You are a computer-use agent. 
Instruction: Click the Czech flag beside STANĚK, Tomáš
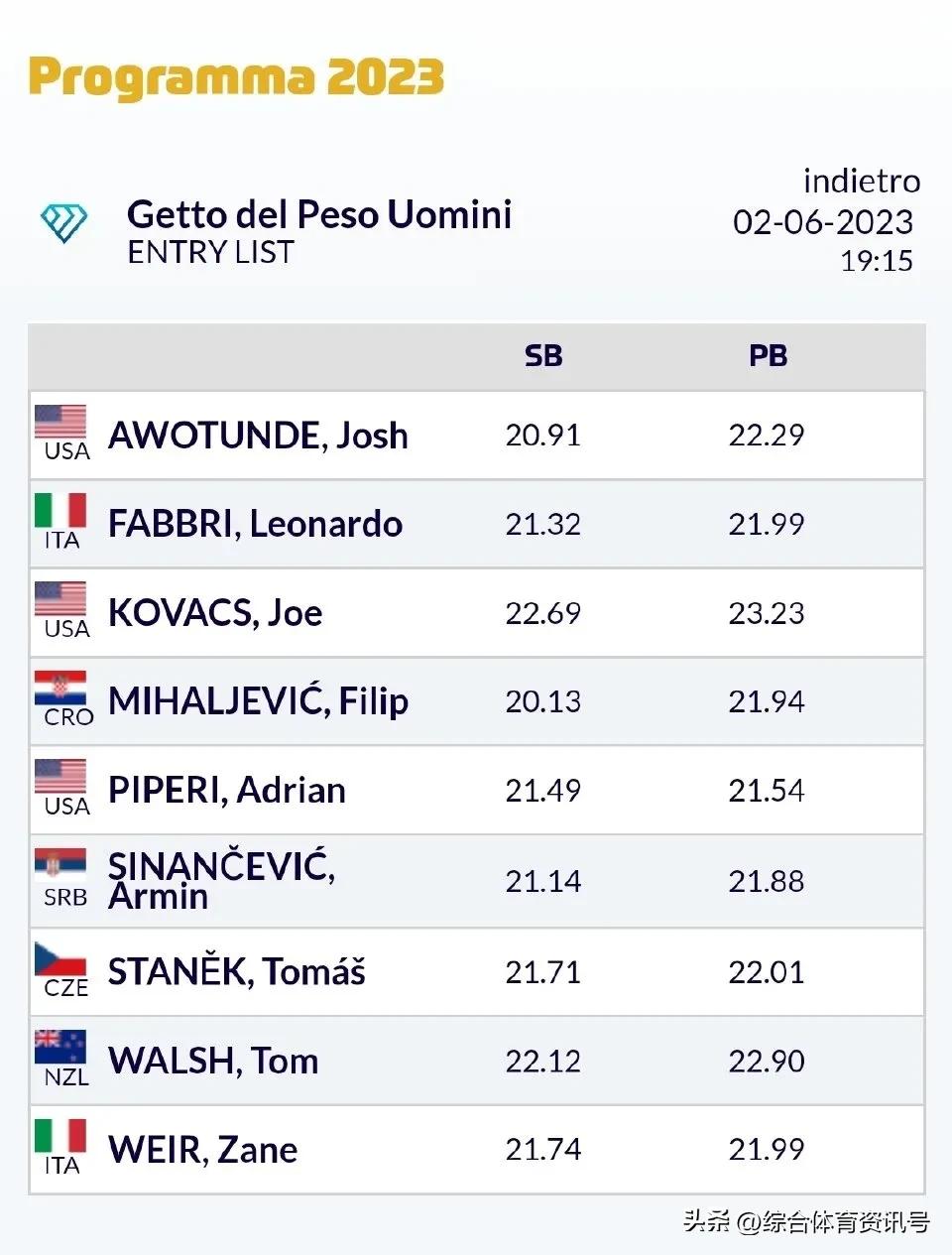[x=60, y=958]
